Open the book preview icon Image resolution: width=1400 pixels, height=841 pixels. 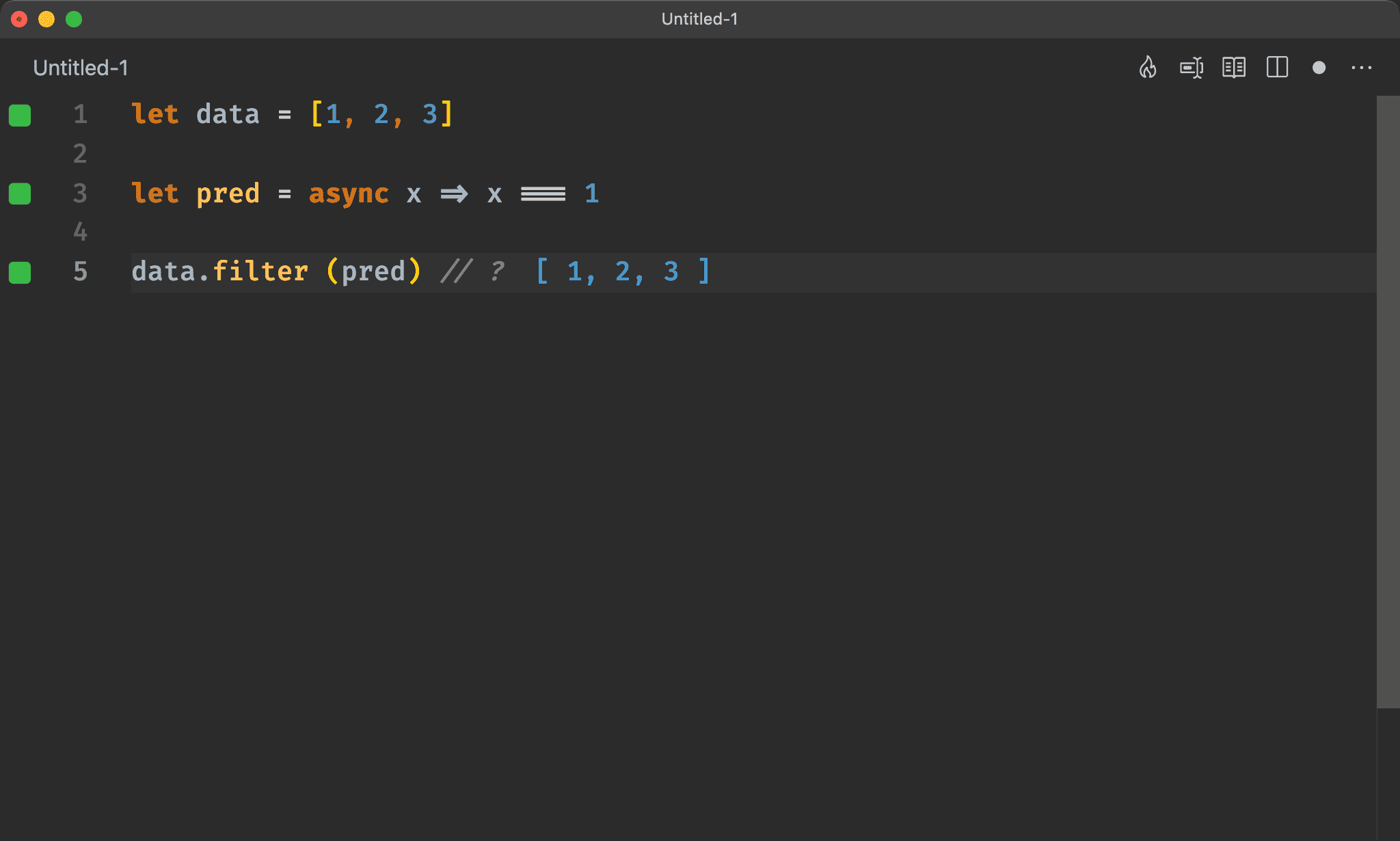tap(1234, 68)
